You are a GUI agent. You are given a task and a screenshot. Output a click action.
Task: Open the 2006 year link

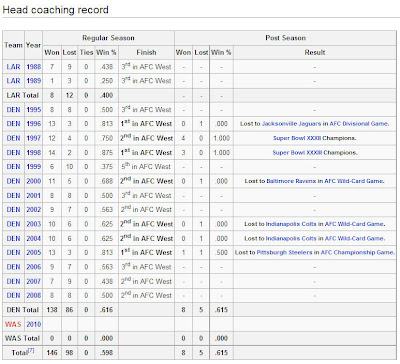(34, 267)
